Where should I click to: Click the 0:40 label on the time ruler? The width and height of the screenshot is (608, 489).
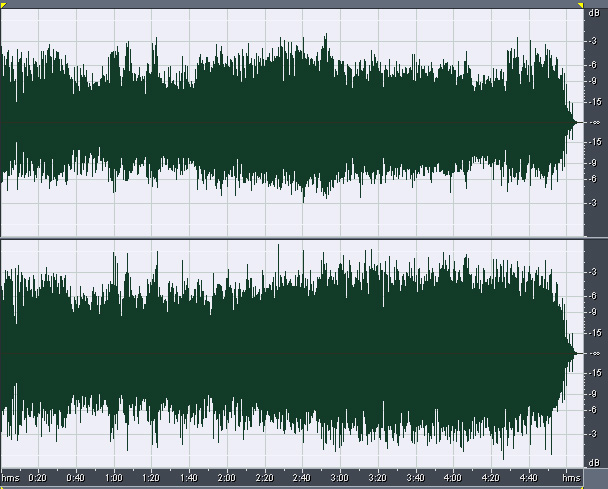coord(75,477)
